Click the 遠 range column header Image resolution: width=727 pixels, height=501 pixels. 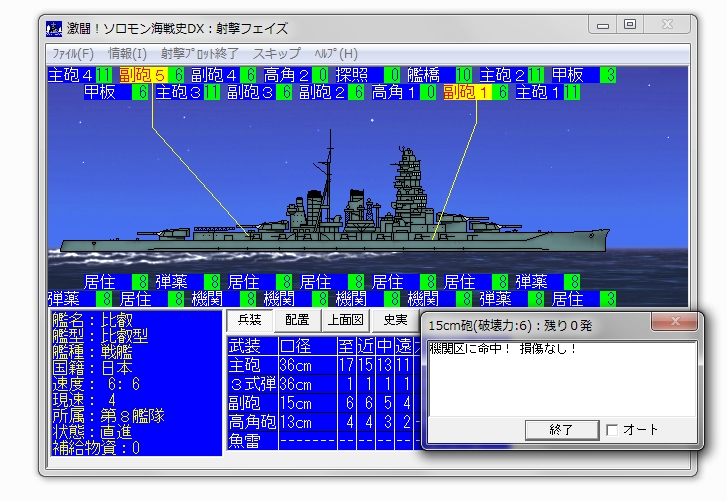pos(403,346)
